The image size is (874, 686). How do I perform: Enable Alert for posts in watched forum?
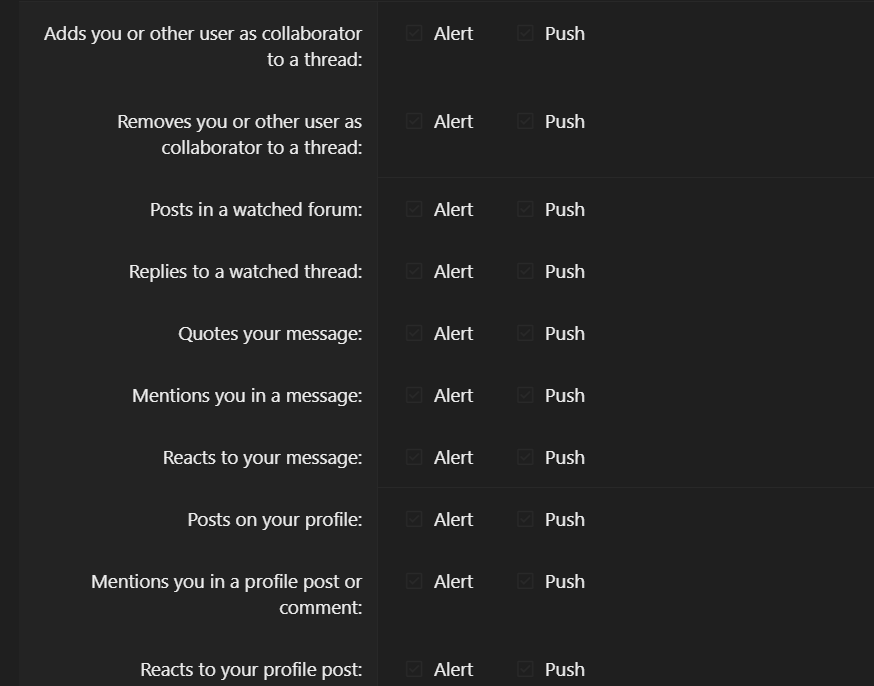(415, 210)
